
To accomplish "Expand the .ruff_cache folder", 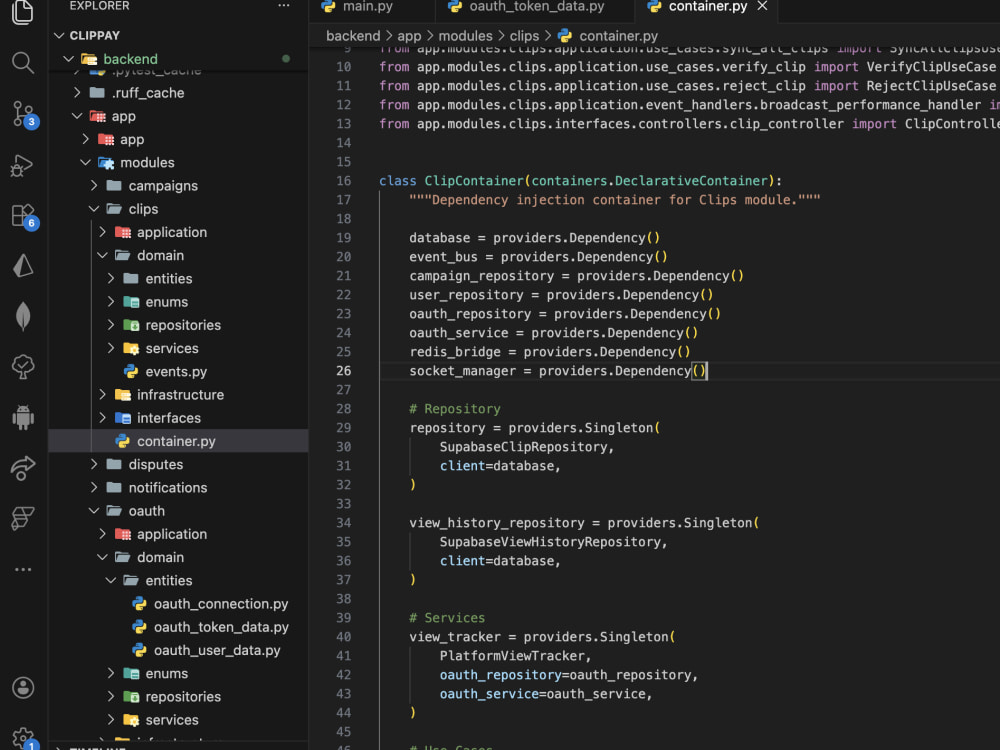I will click(x=77, y=92).
